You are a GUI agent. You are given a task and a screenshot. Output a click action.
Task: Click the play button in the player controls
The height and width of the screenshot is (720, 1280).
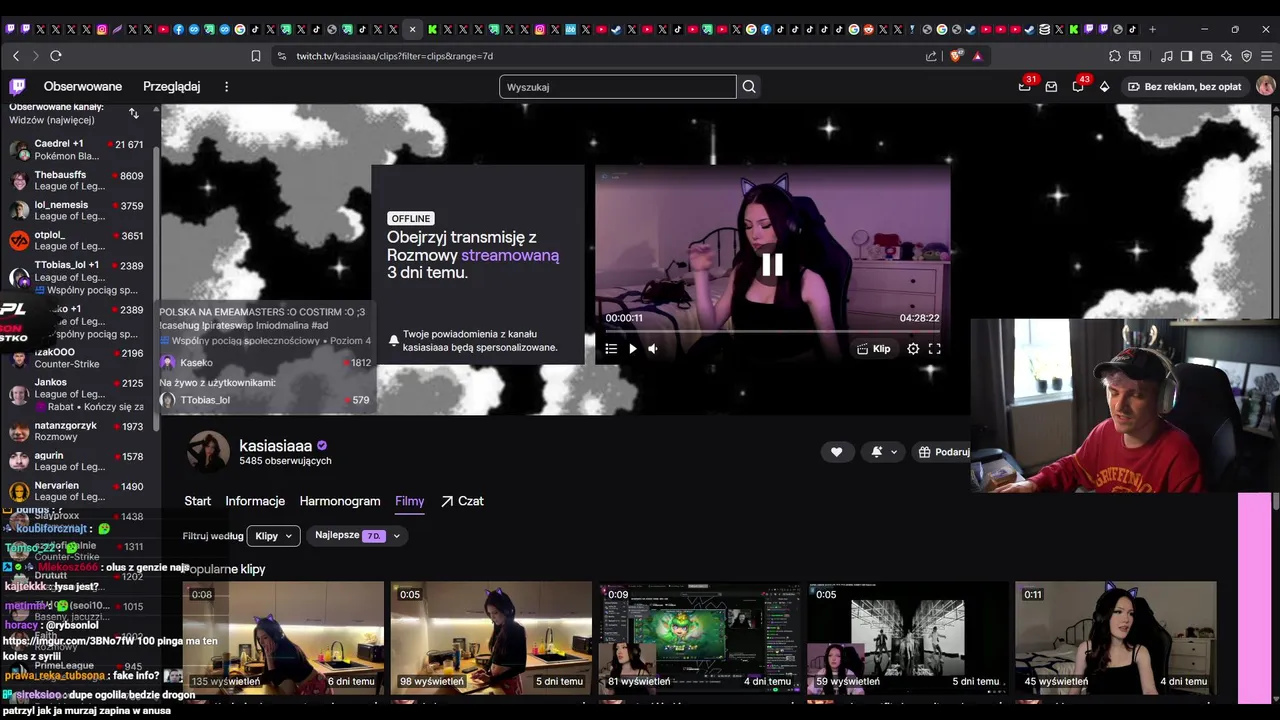(x=632, y=349)
